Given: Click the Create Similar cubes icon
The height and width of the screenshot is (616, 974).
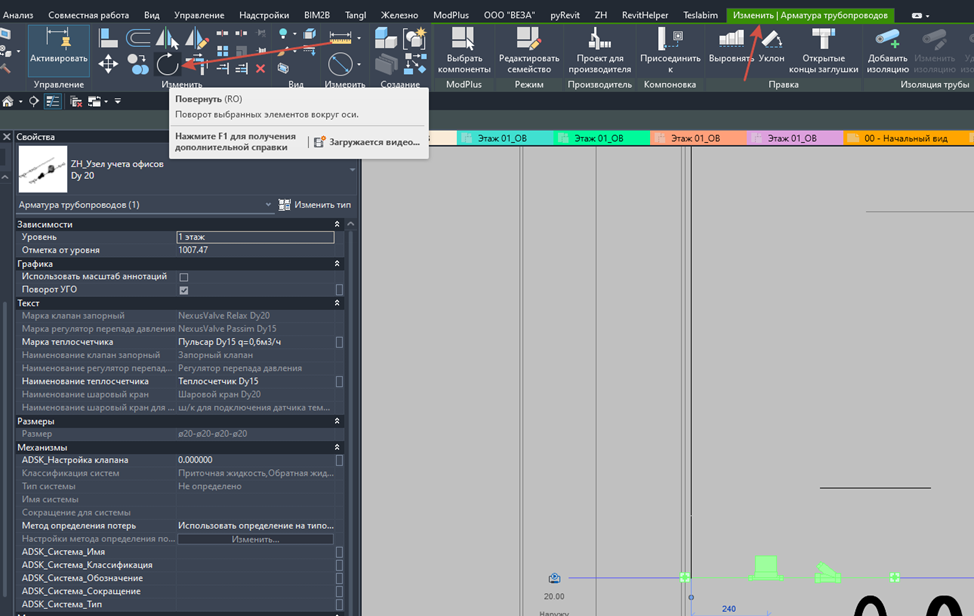Looking at the screenshot, I should [x=386, y=38].
